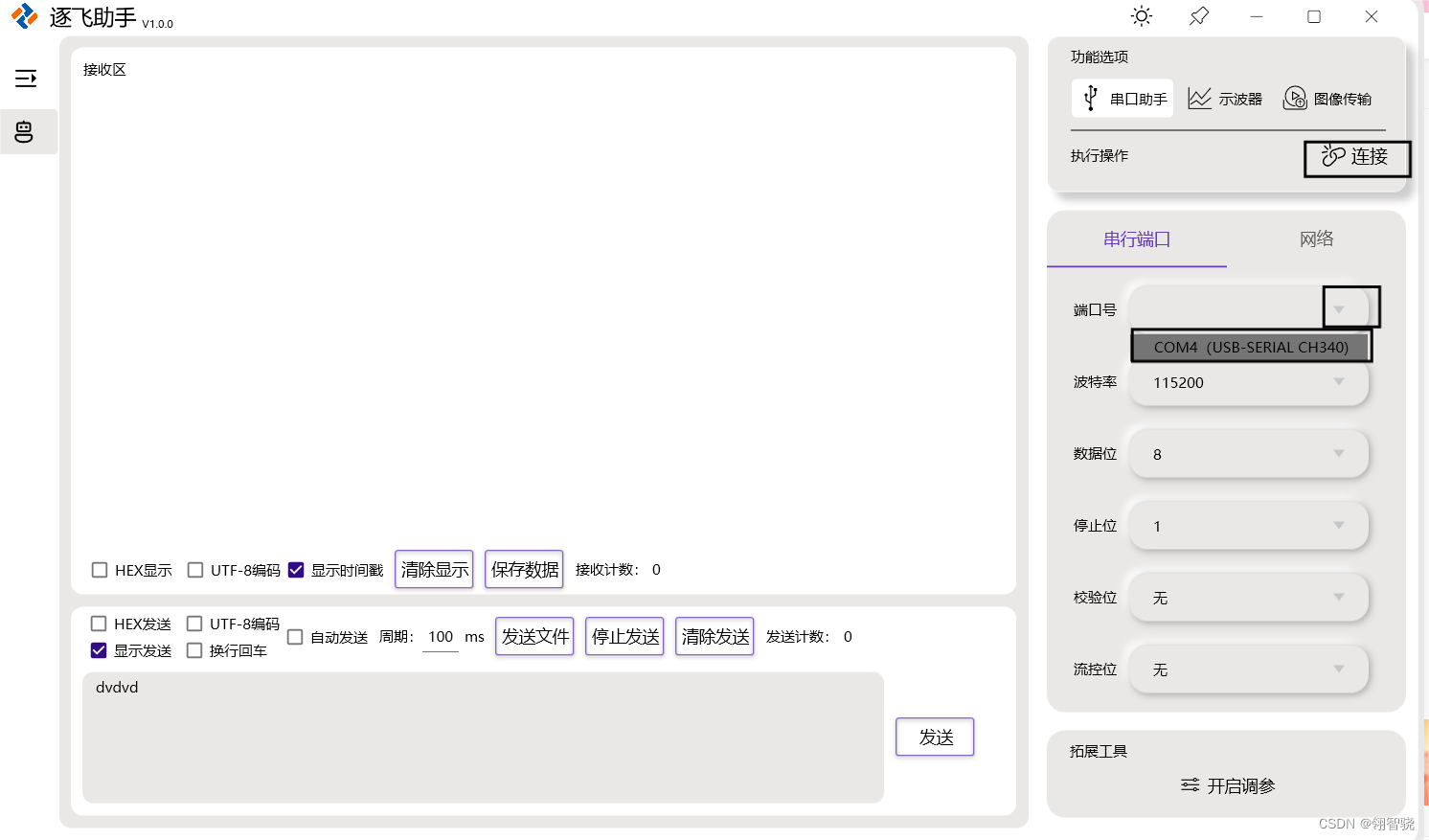Switch to the 网络 network tab
The height and width of the screenshot is (840, 1429).
[x=1316, y=238]
